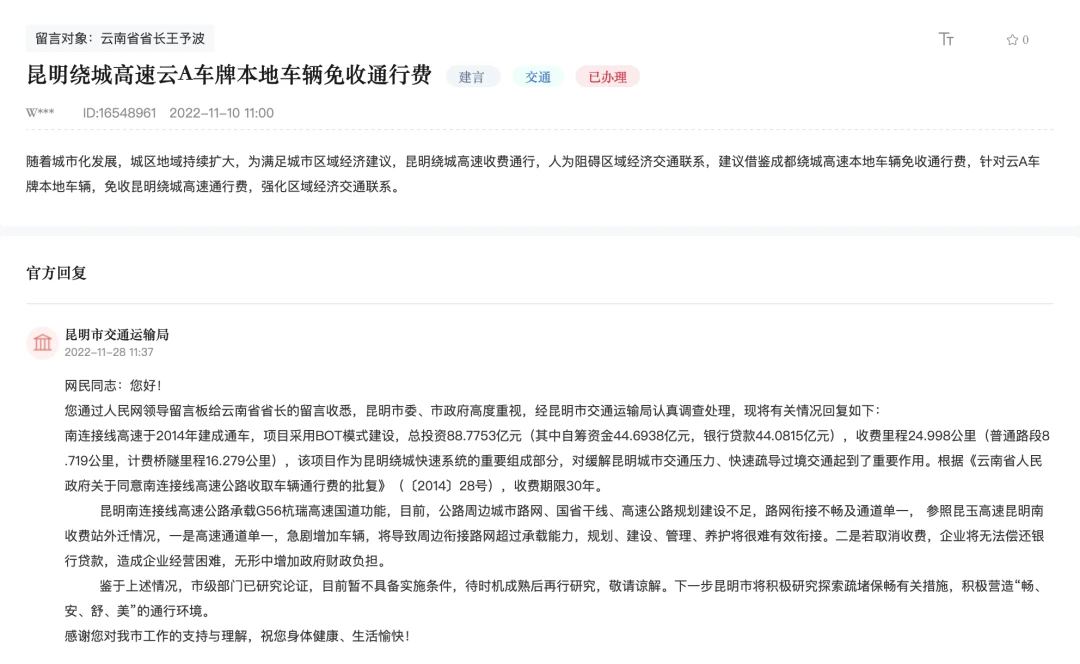This screenshot has height=664, width=1080.
Task: Click the 留言对象 recipient label at top
Action: pos(120,38)
